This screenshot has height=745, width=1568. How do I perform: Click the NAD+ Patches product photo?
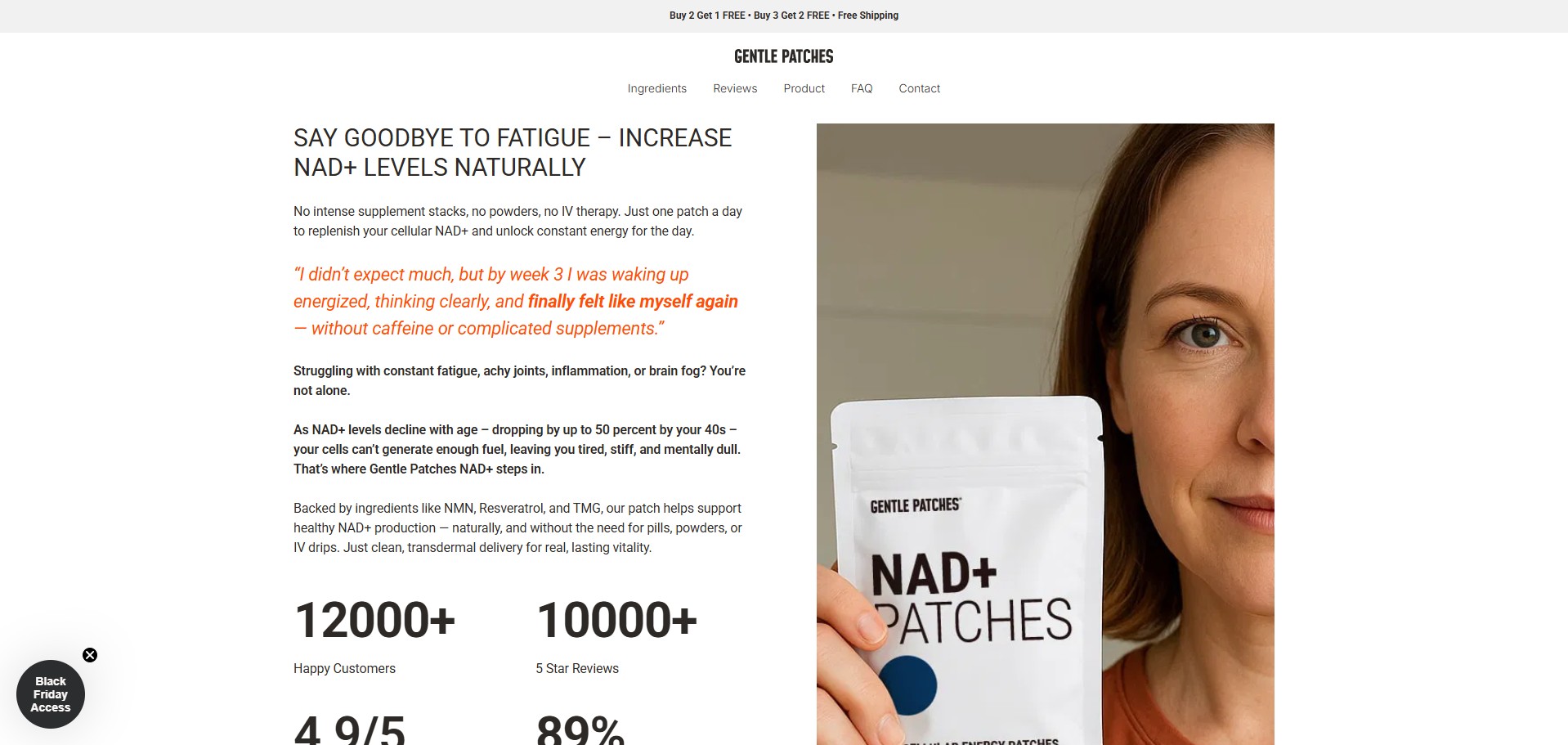(x=1045, y=434)
